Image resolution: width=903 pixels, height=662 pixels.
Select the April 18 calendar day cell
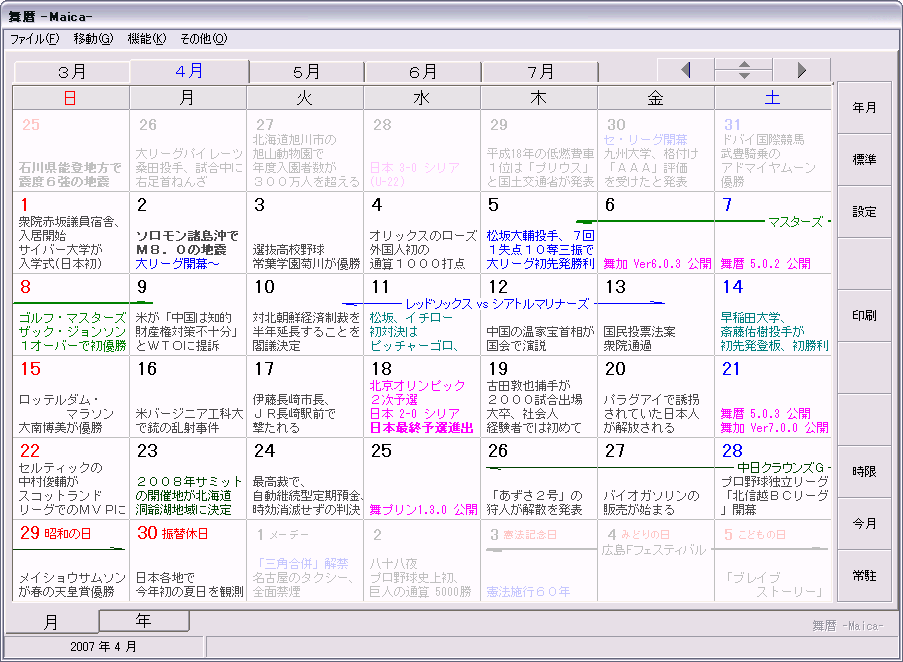coord(421,397)
